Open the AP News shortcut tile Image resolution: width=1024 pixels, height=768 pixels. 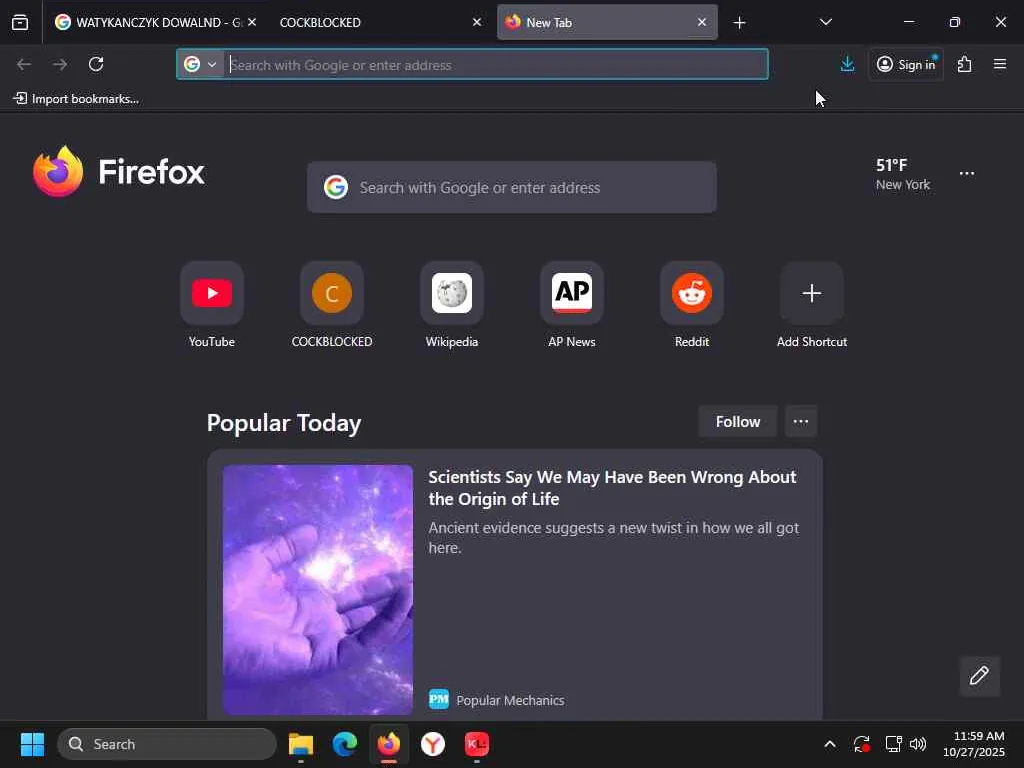point(572,293)
